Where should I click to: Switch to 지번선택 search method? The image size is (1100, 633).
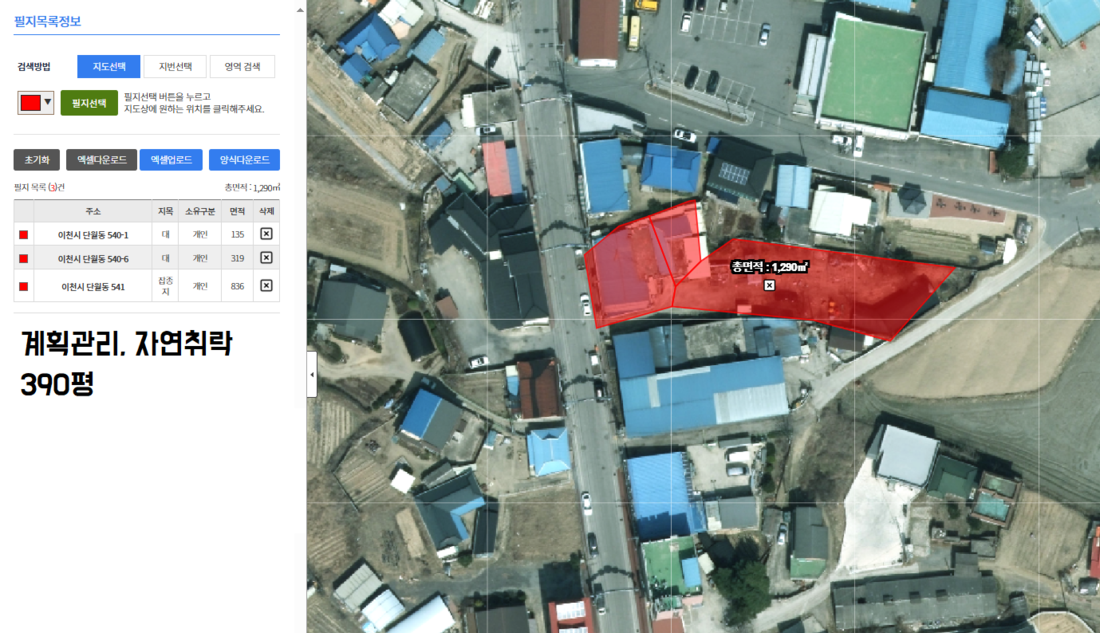click(x=175, y=67)
